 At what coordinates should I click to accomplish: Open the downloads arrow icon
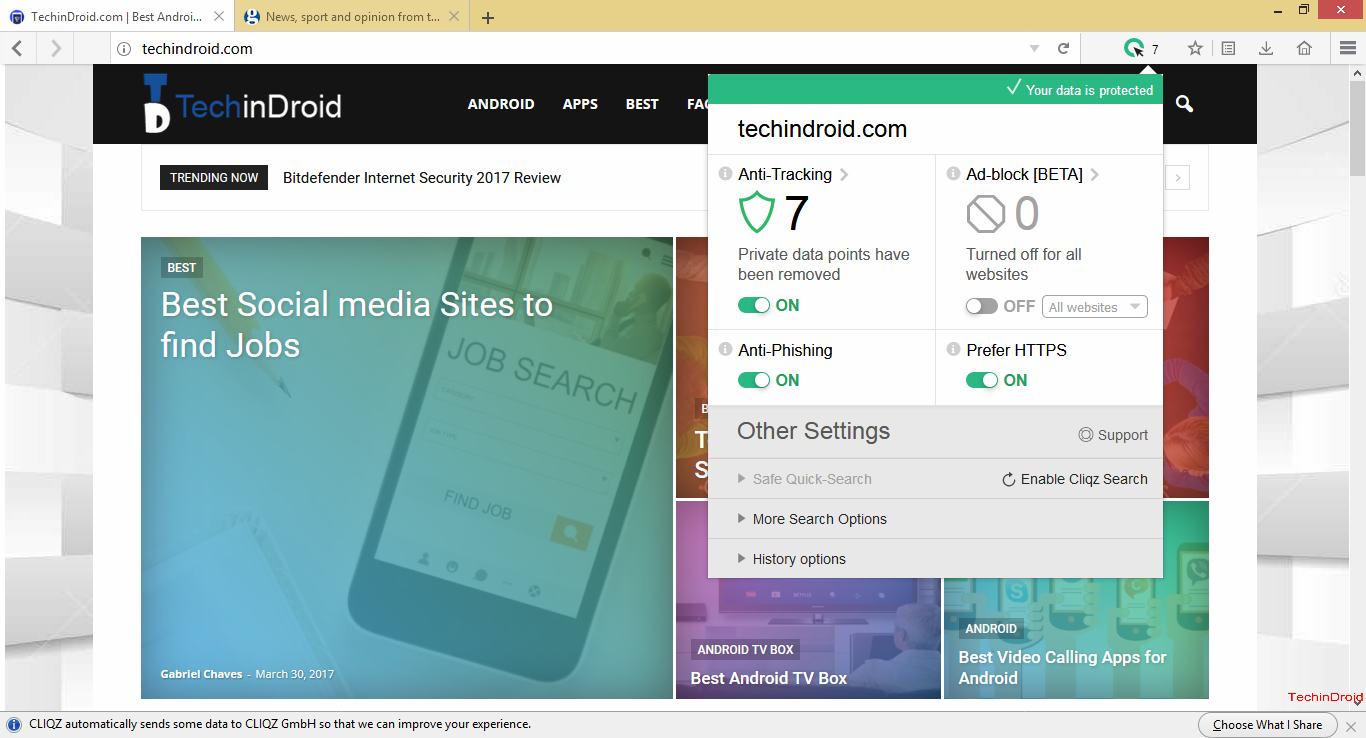point(1266,48)
